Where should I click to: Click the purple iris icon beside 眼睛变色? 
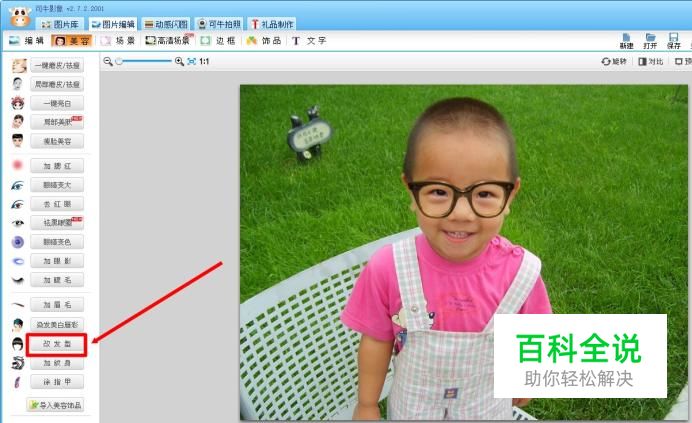18,242
